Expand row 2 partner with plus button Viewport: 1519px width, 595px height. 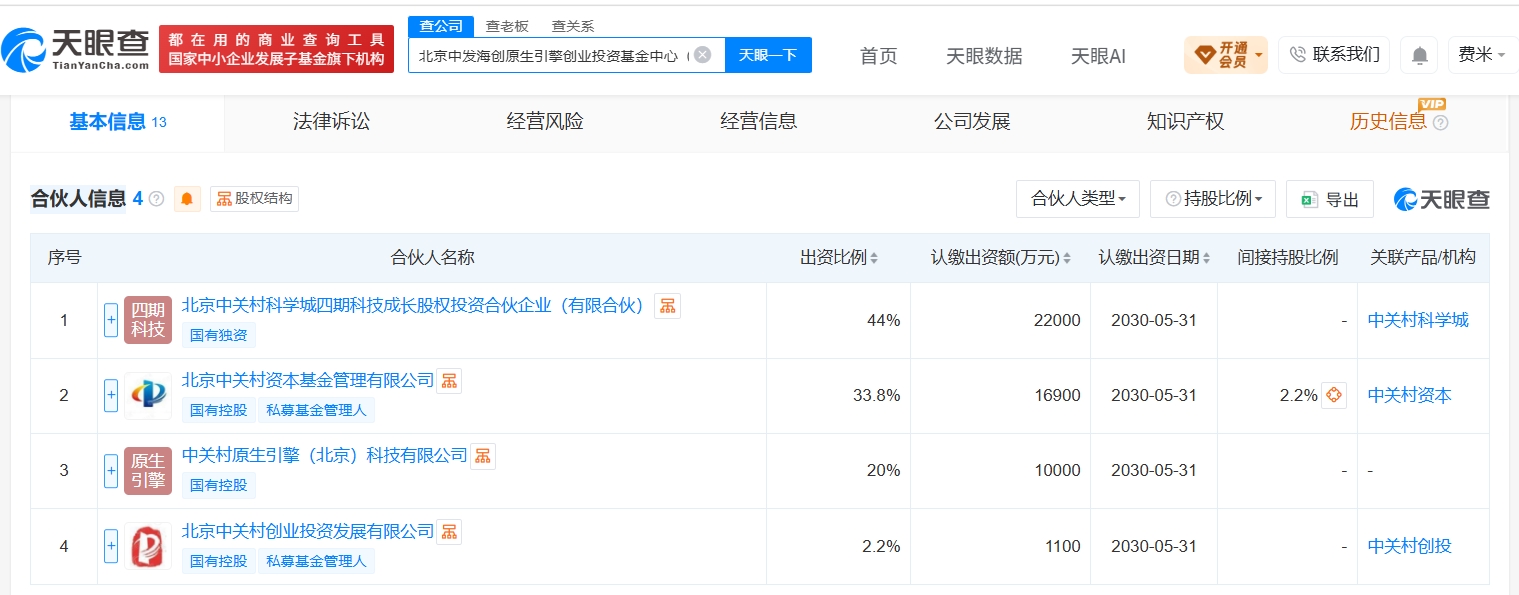coord(111,396)
